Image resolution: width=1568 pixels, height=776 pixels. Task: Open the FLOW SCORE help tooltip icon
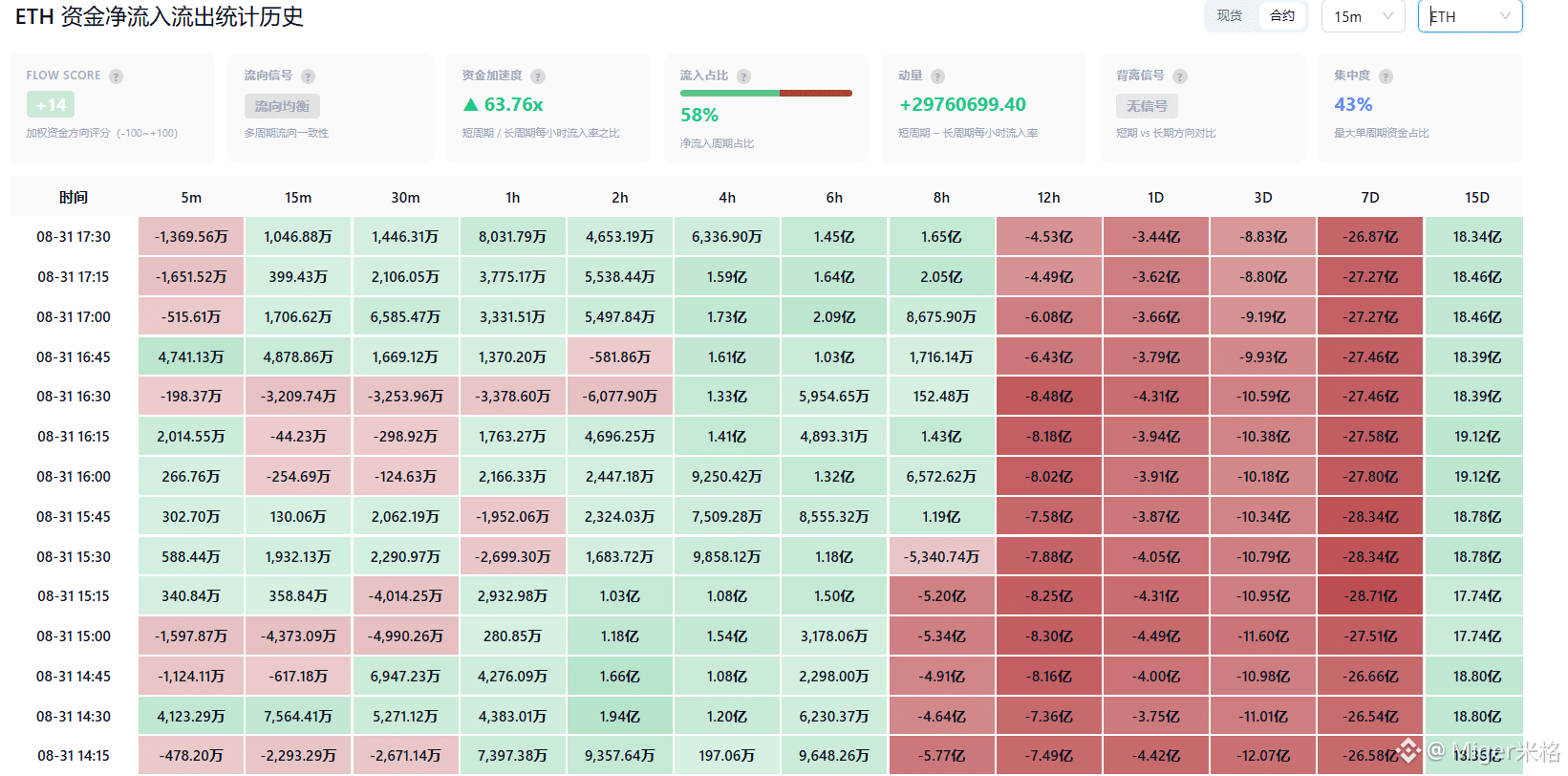click(116, 76)
